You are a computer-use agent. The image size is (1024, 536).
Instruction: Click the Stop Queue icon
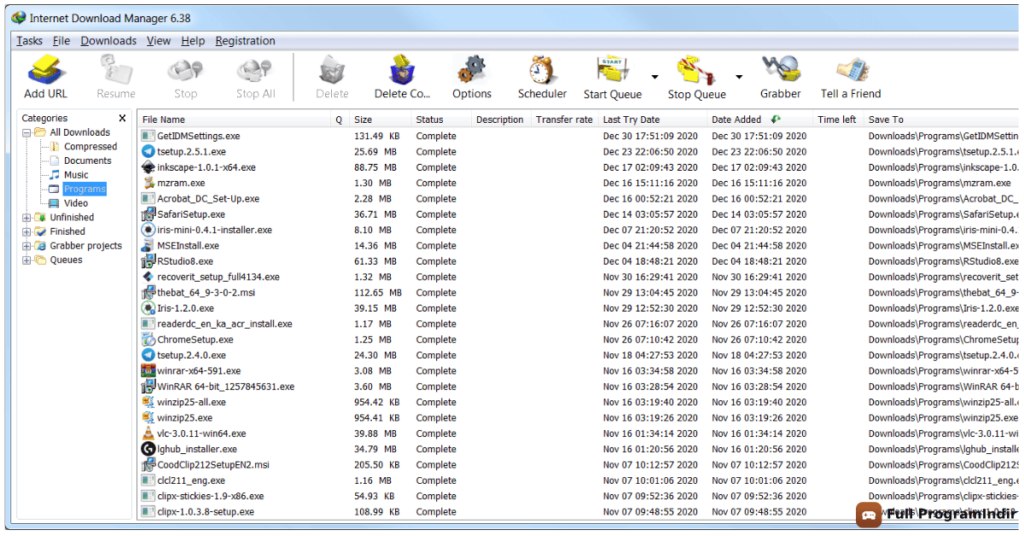(696, 71)
